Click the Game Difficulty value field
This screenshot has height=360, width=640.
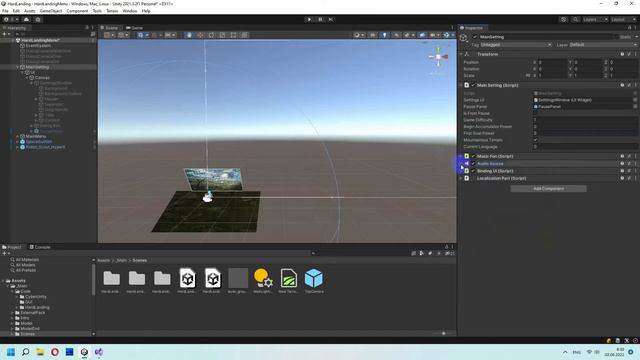pos(585,120)
